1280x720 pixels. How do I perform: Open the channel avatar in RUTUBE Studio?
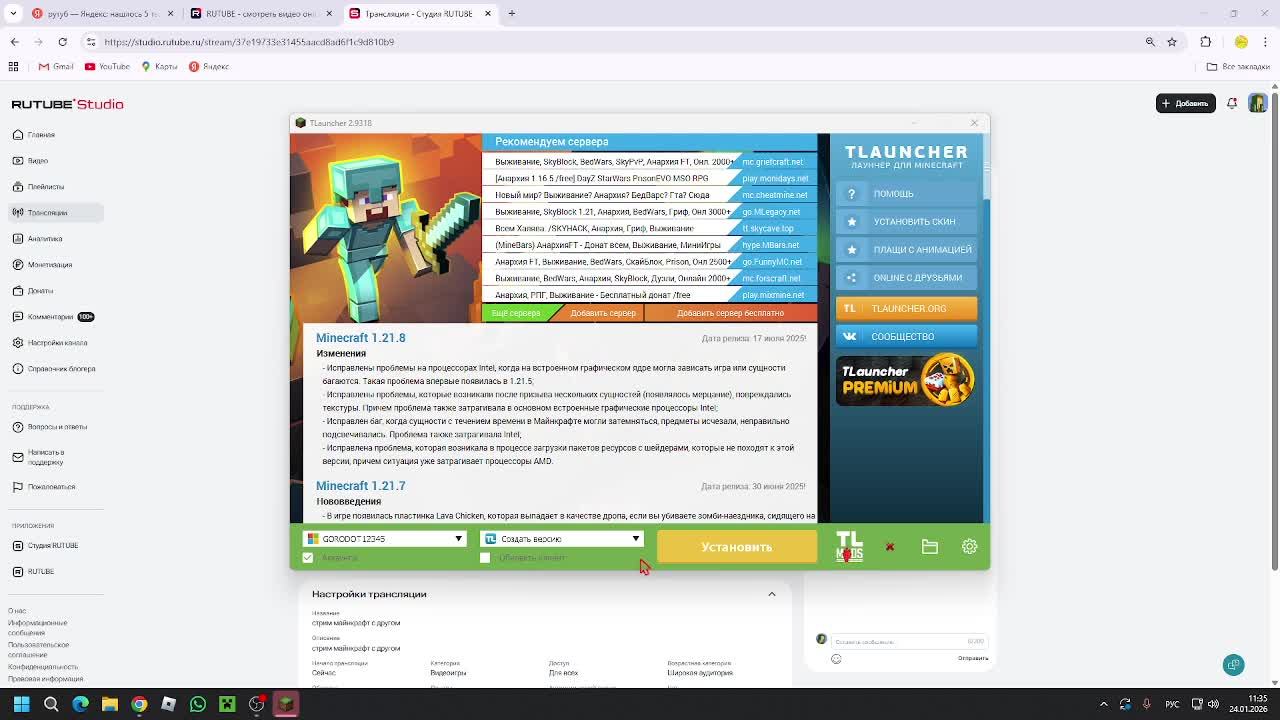(x=1257, y=103)
